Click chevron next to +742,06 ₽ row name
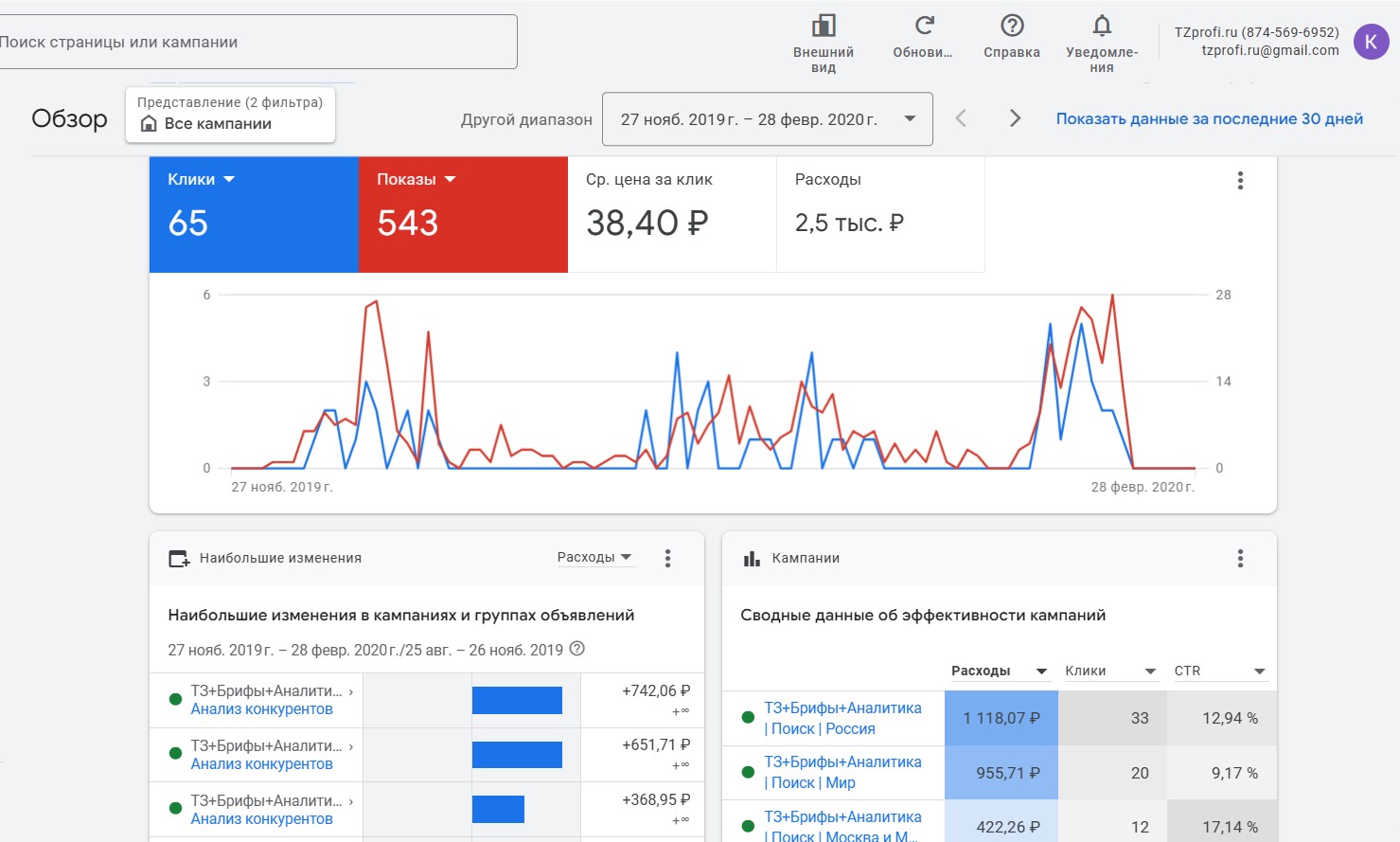1400x842 pixels. pos(351,691)
